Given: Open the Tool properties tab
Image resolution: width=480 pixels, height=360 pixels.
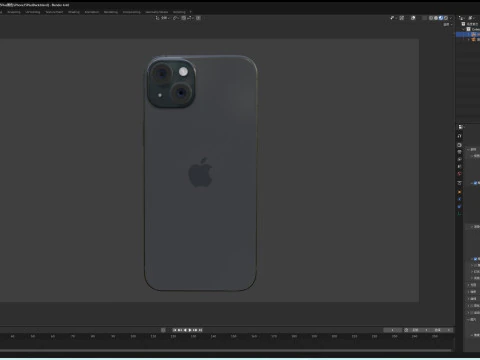Looking at the screenshot, I should tap(459, 136).
